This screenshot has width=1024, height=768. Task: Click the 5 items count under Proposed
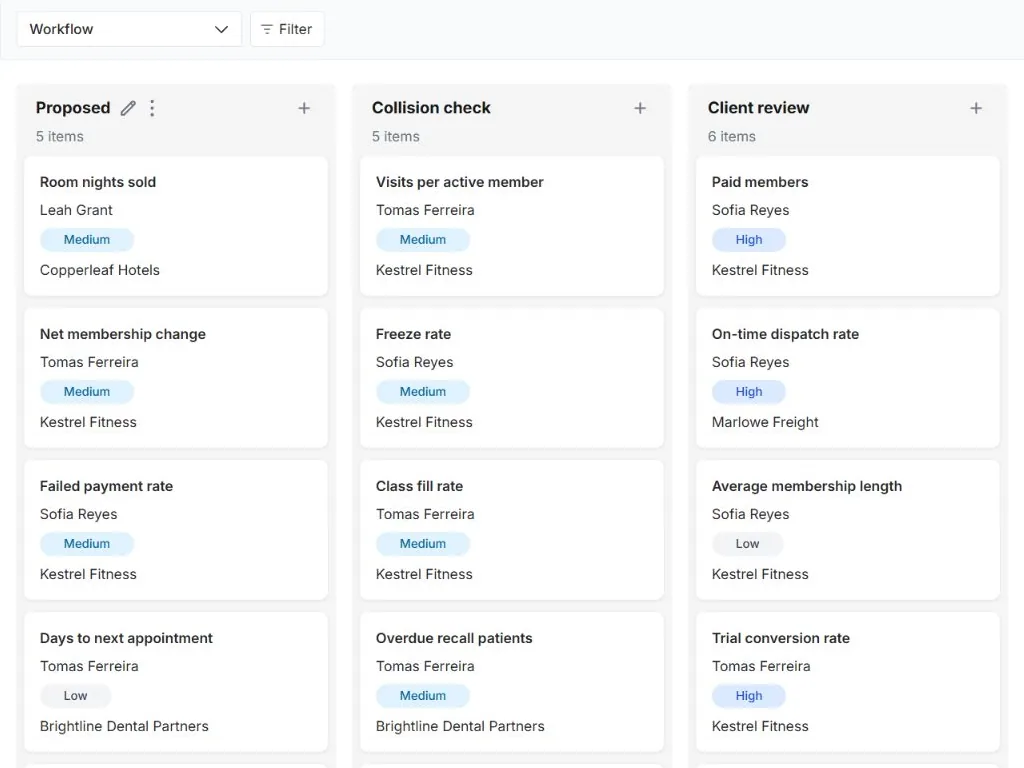(x=59, y=136)
